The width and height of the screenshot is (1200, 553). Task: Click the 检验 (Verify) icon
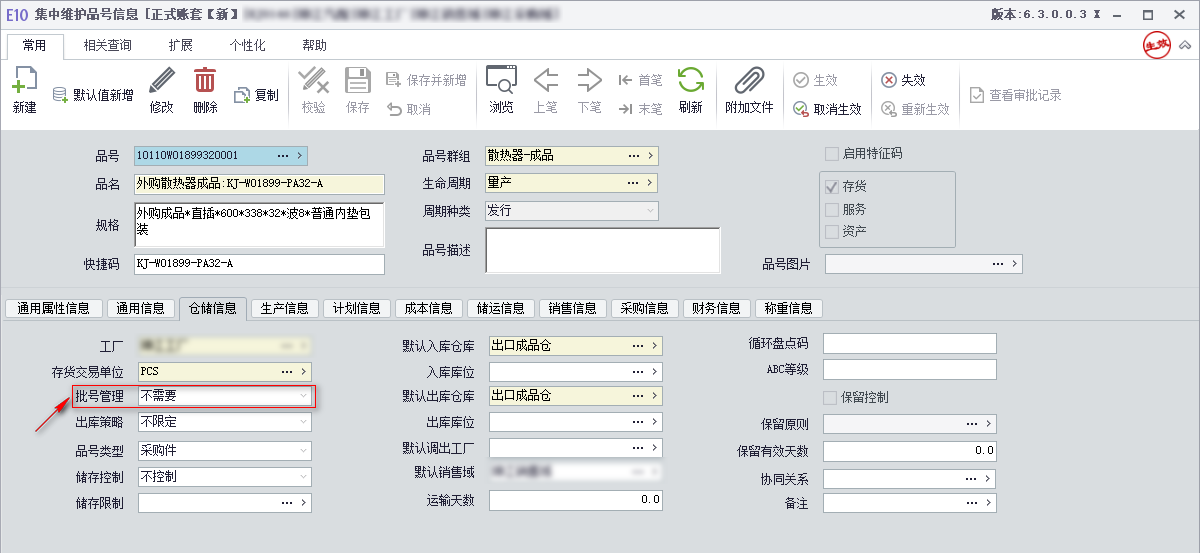coord(313,82)
